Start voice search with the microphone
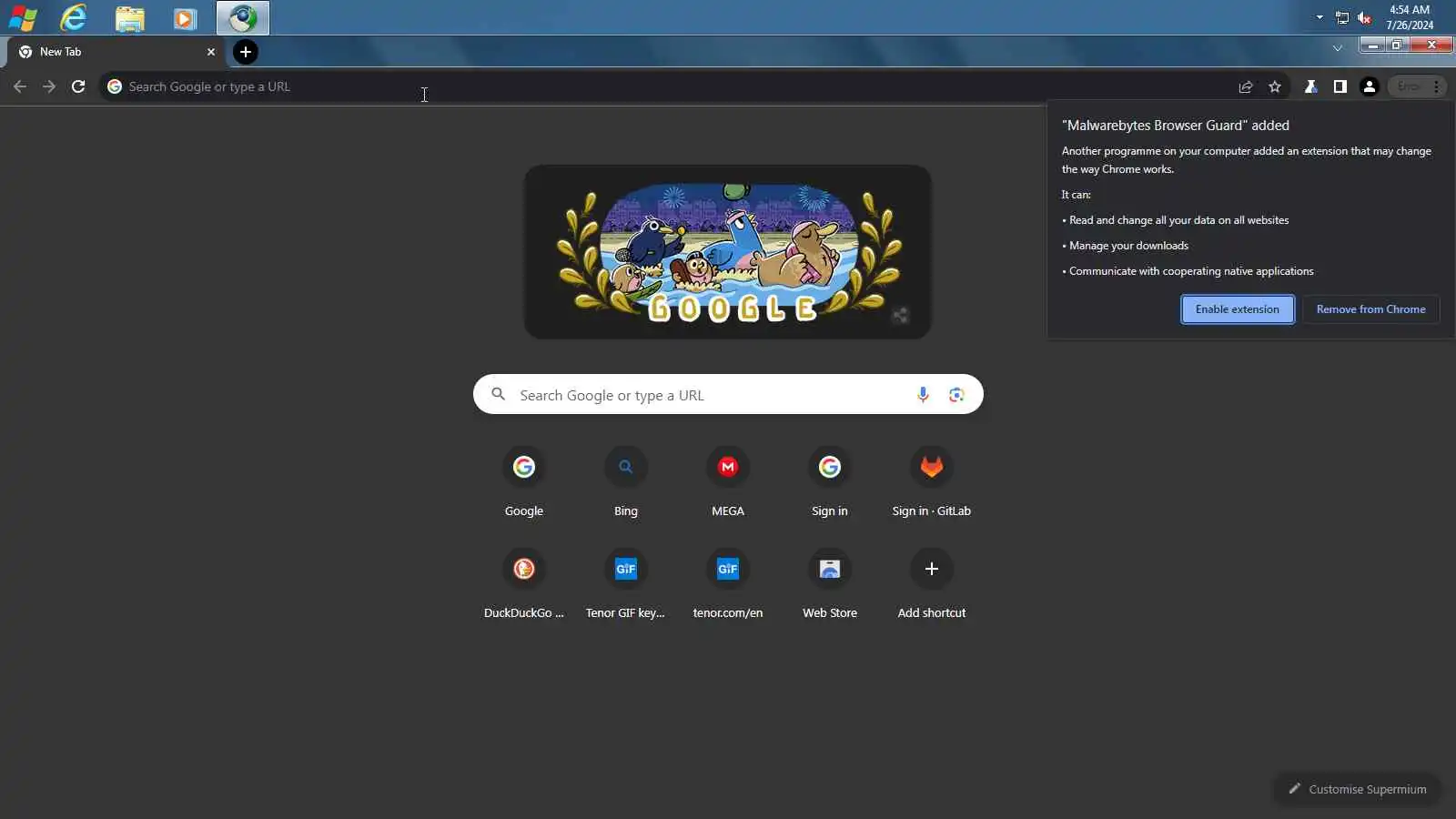The width and height of the screenshot is (1456, 819). (x=923, y=395)
